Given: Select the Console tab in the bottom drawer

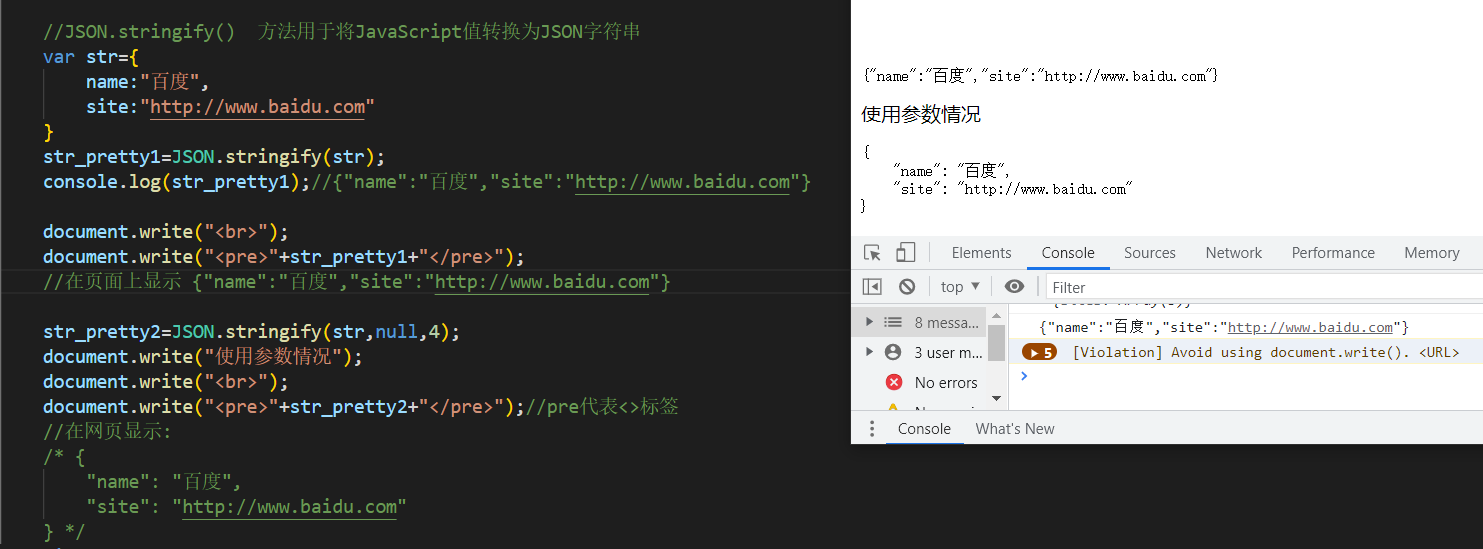Looking at the screenshot, I should (x=924, y=428).
